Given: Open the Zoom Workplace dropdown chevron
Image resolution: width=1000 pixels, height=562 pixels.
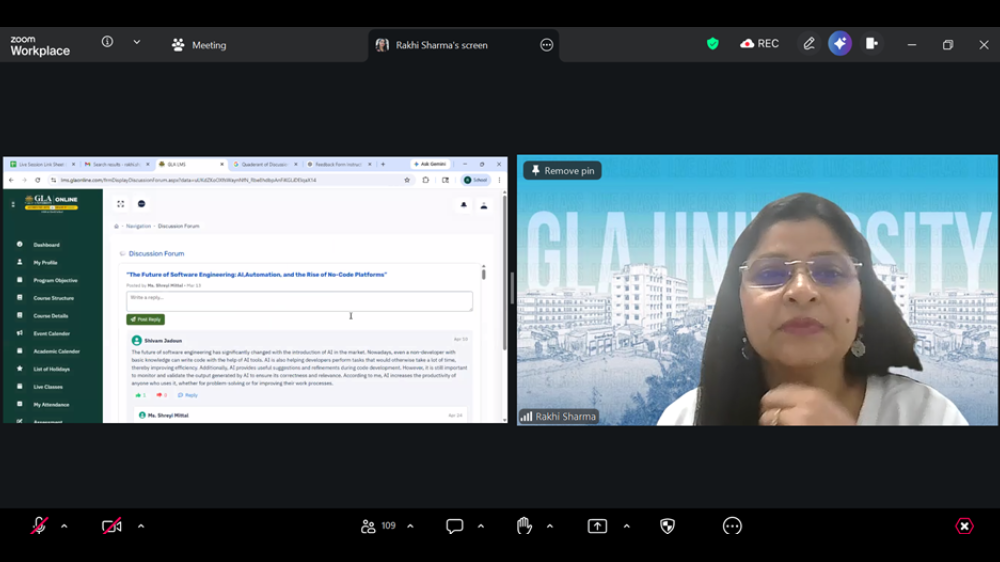Looking at the screenshot, I should 136,42.
